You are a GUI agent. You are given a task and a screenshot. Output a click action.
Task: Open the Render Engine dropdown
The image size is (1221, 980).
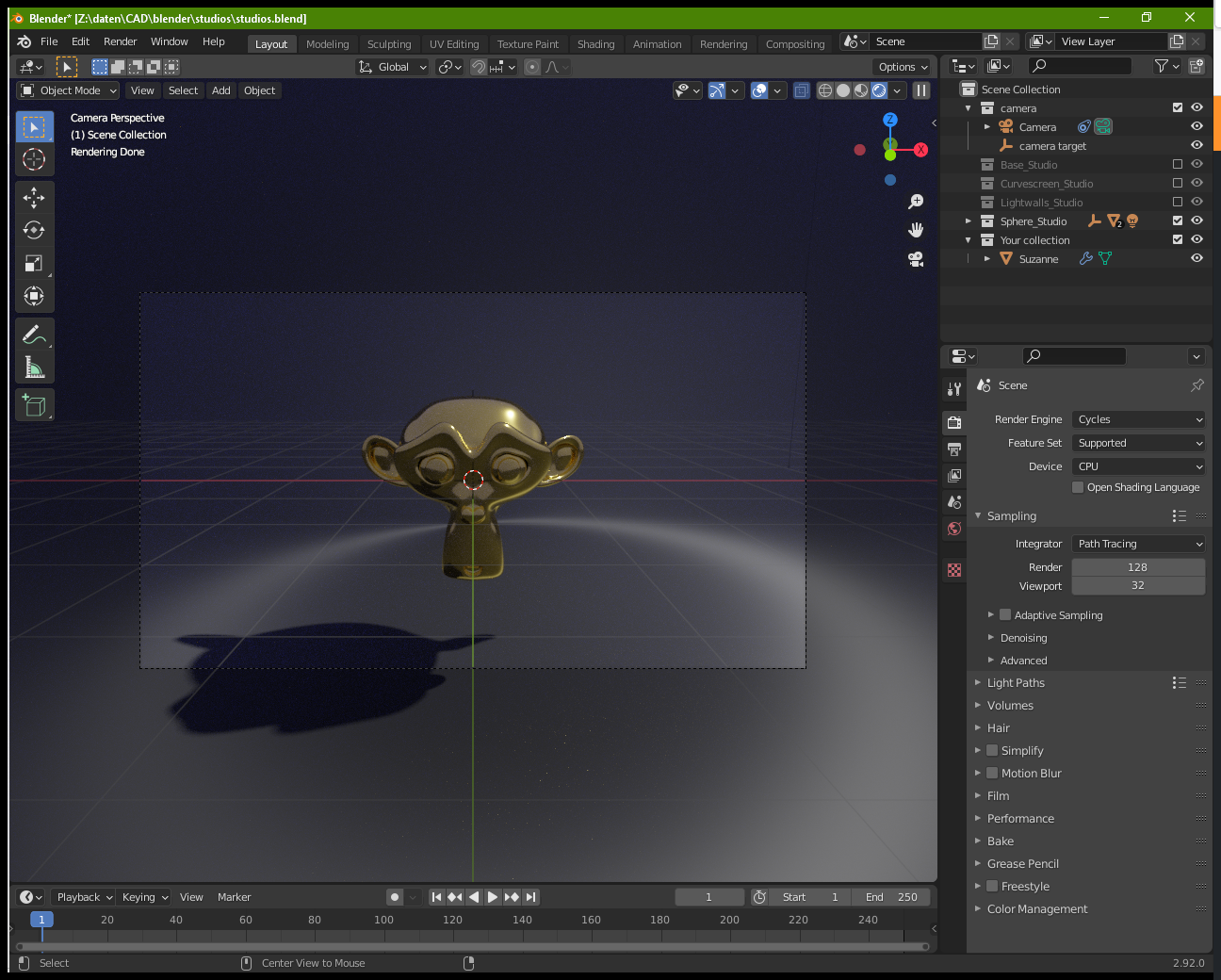(1138, 419)
